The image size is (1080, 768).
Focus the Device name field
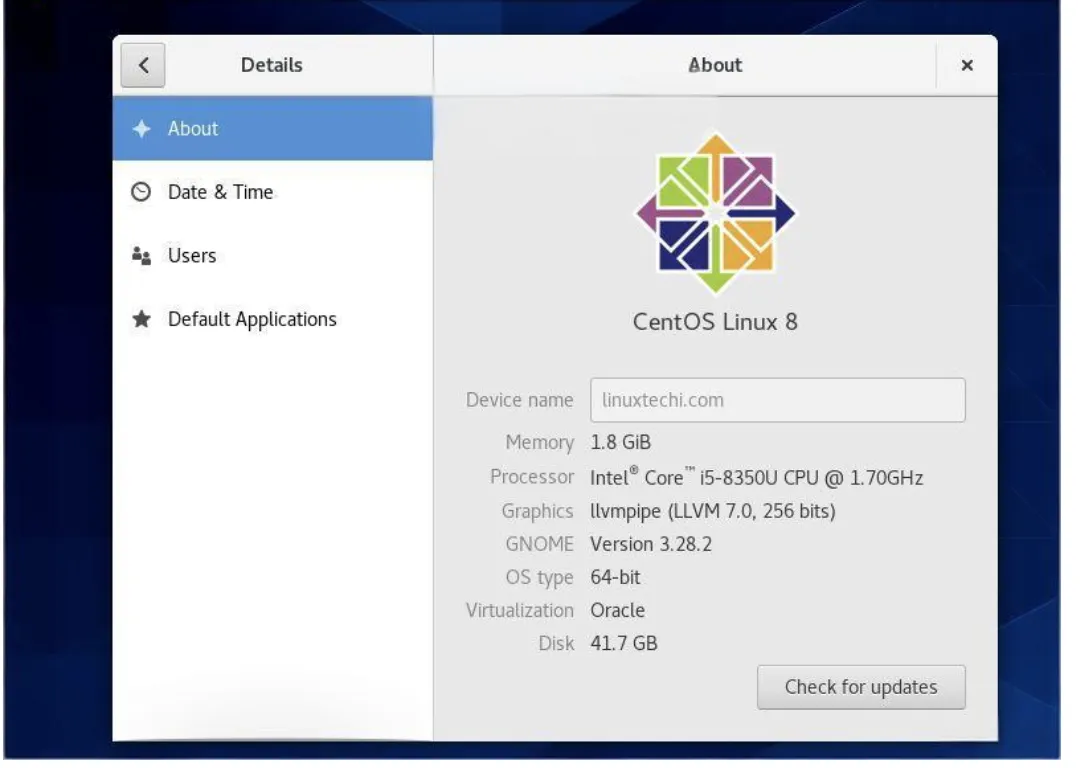point(778,400)
